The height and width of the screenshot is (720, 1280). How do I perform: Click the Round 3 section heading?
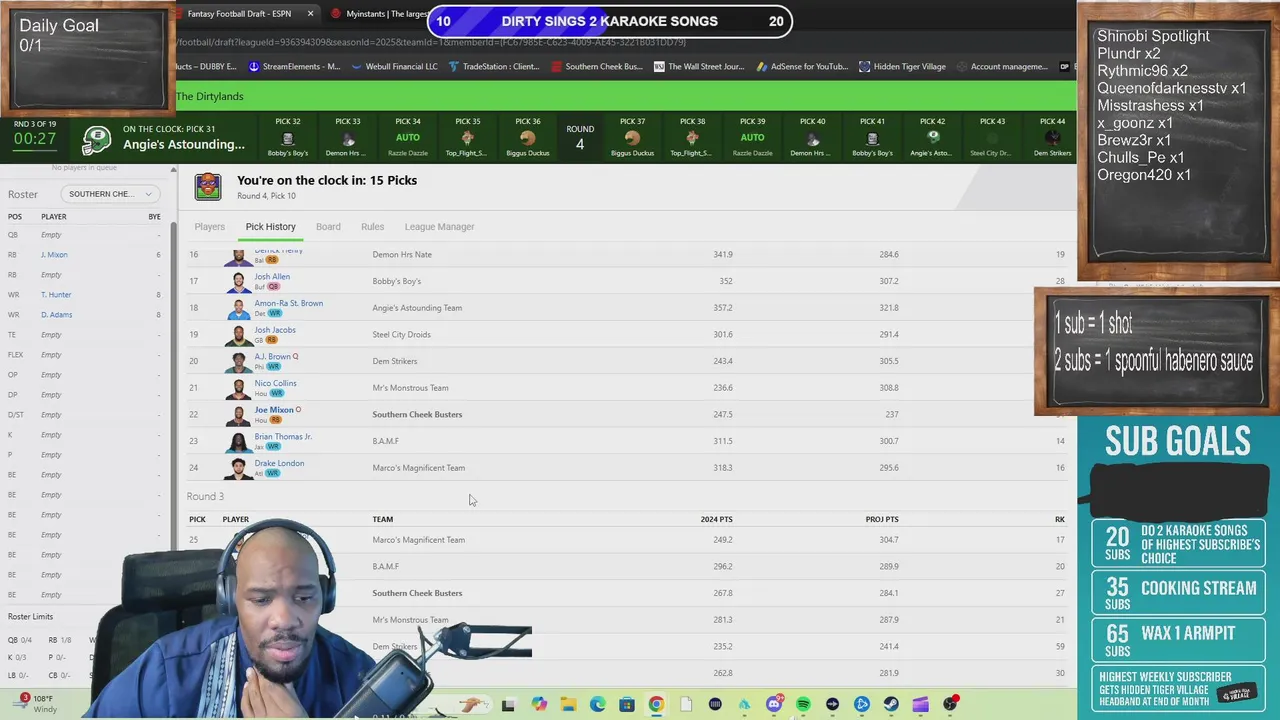click(205, 496)
